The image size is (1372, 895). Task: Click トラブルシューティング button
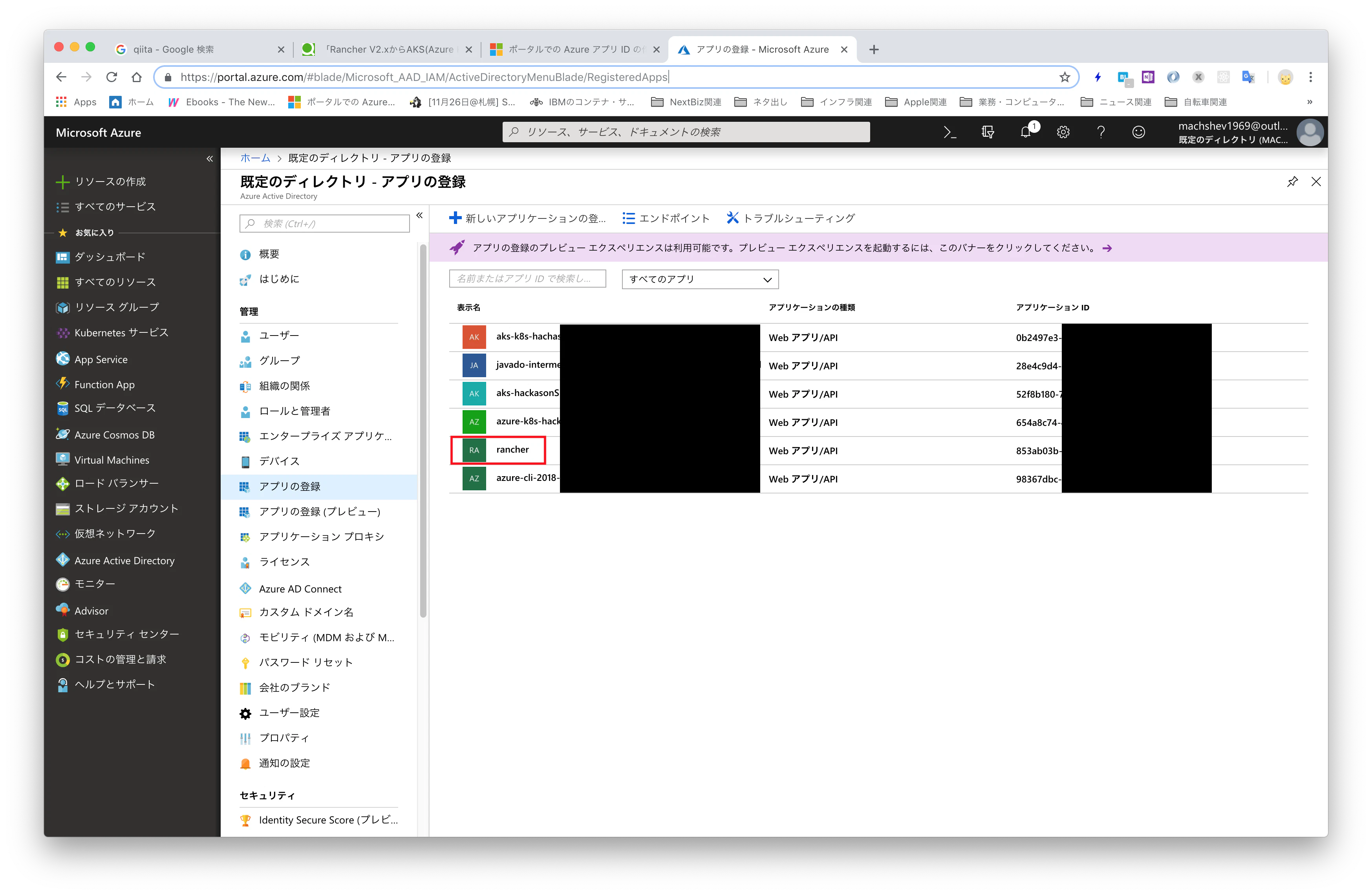tap(790, 218)
